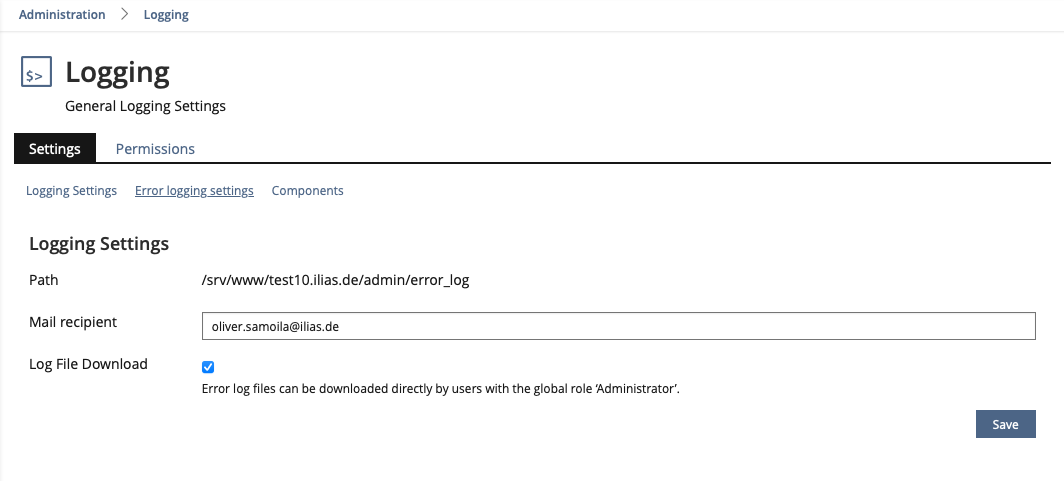Navigate to Administration in the breadcrumb

62,15
